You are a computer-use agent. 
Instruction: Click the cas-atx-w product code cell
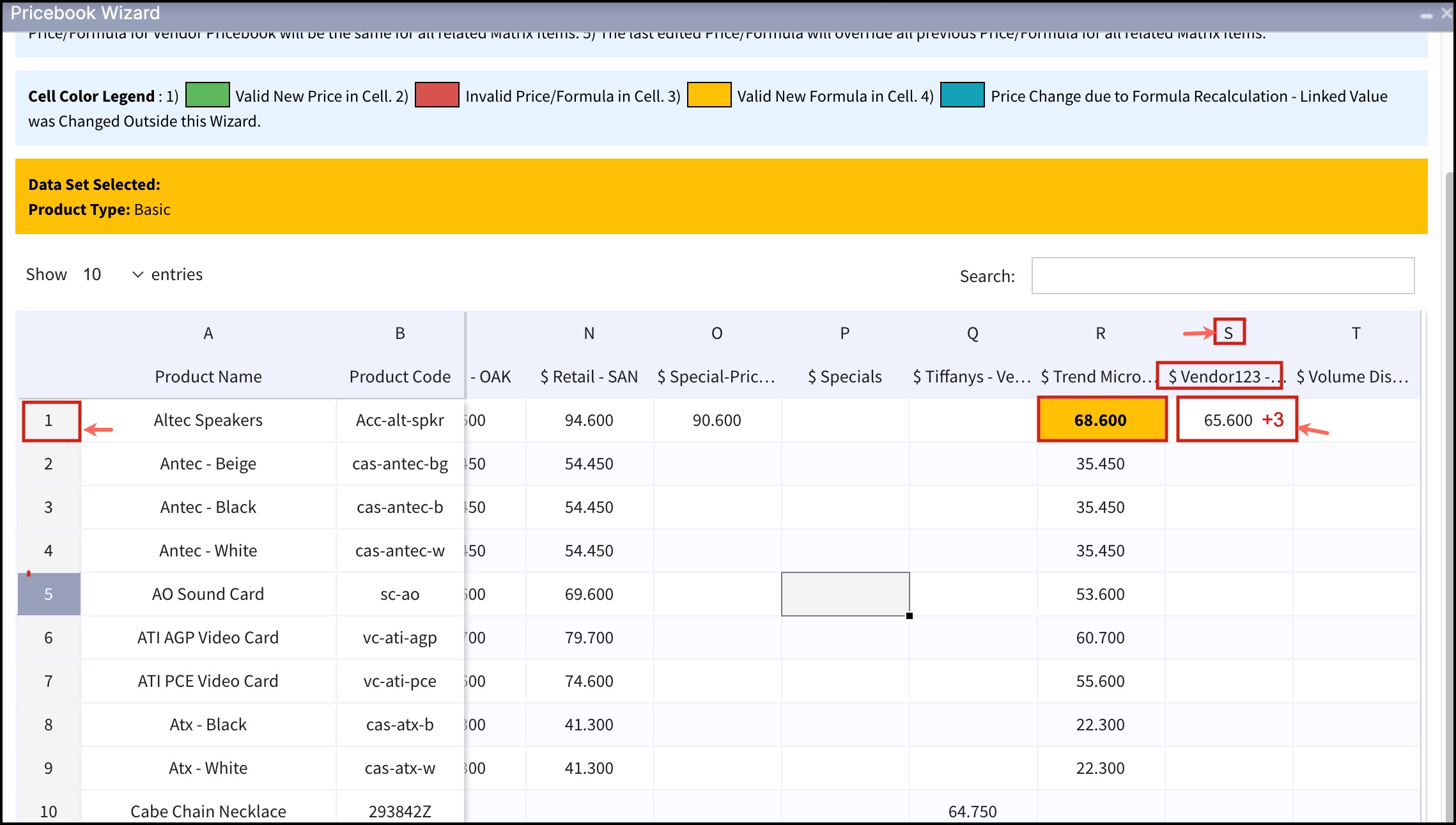pos(400,769)
